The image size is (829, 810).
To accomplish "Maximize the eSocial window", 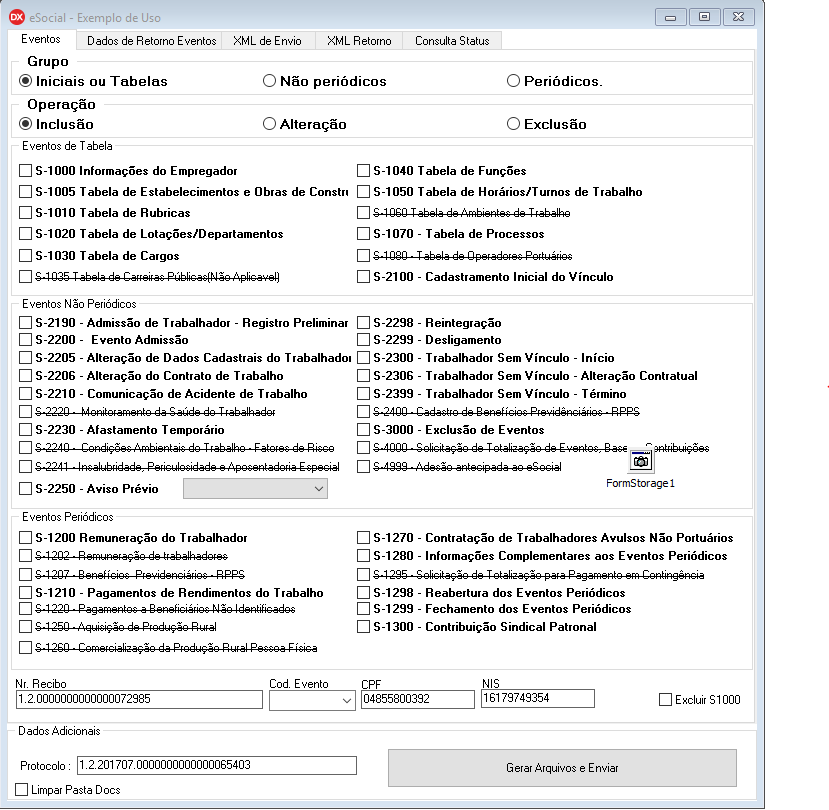I will (704, 17).
